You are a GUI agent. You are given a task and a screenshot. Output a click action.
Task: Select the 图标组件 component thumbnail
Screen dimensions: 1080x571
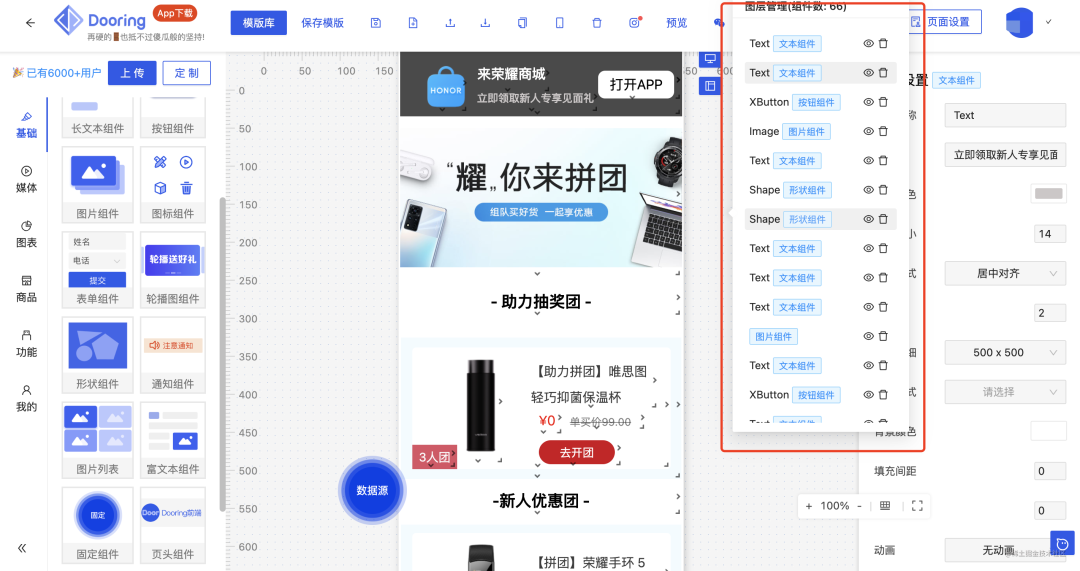point(173,185)
